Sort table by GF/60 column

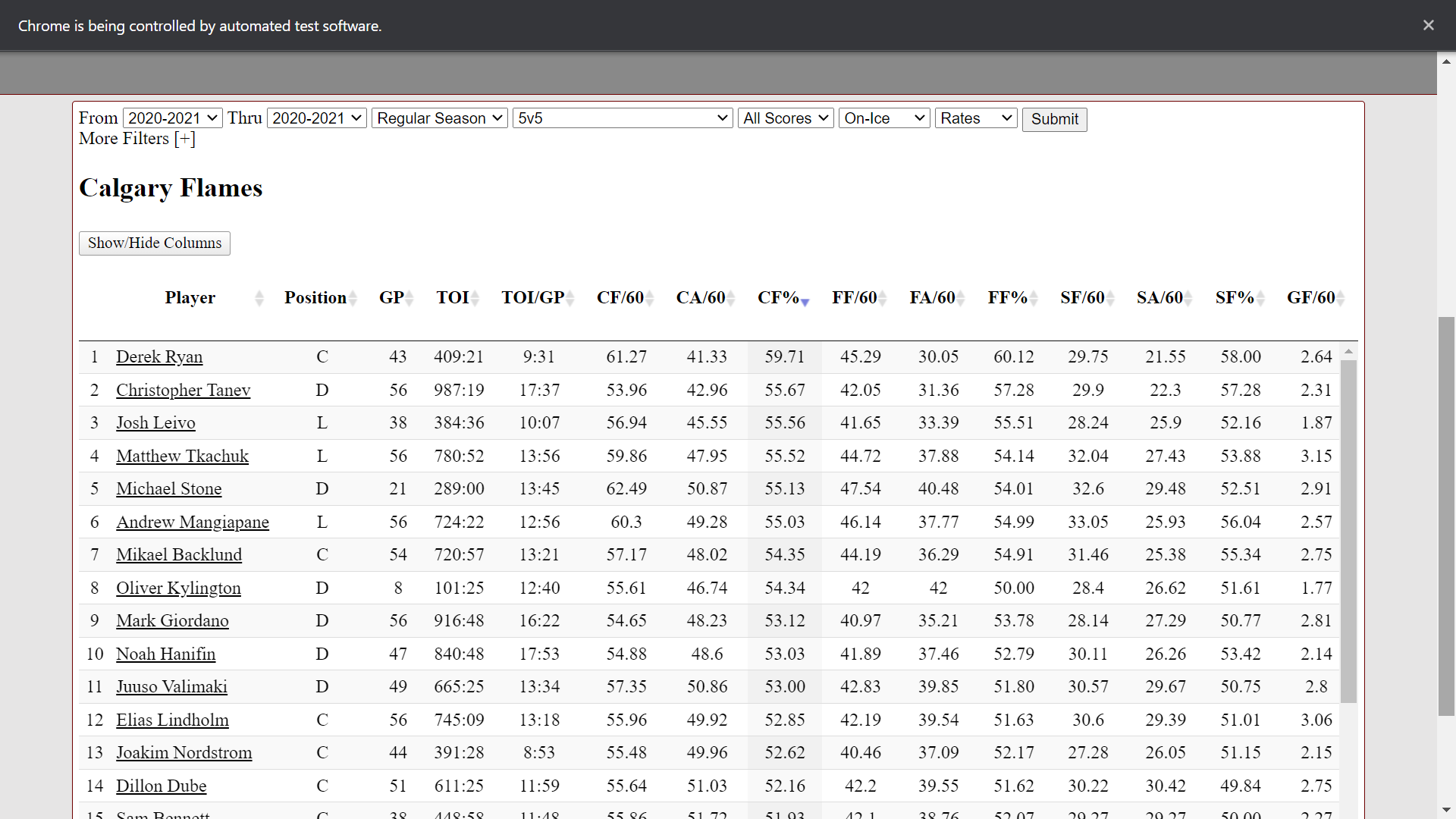click(1311, 298)
